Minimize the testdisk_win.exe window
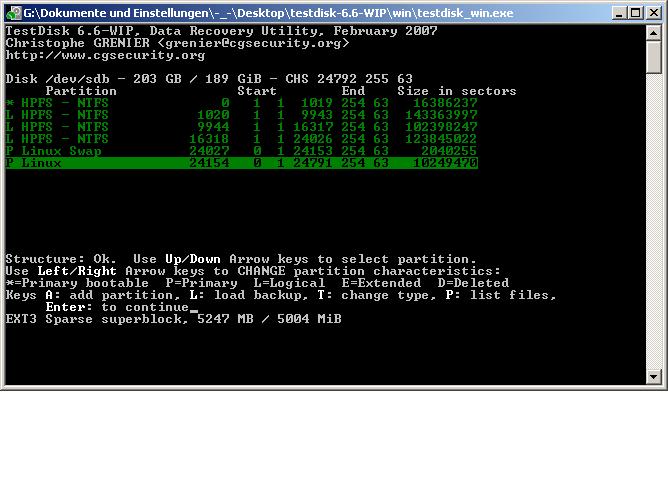 (620, 13)
